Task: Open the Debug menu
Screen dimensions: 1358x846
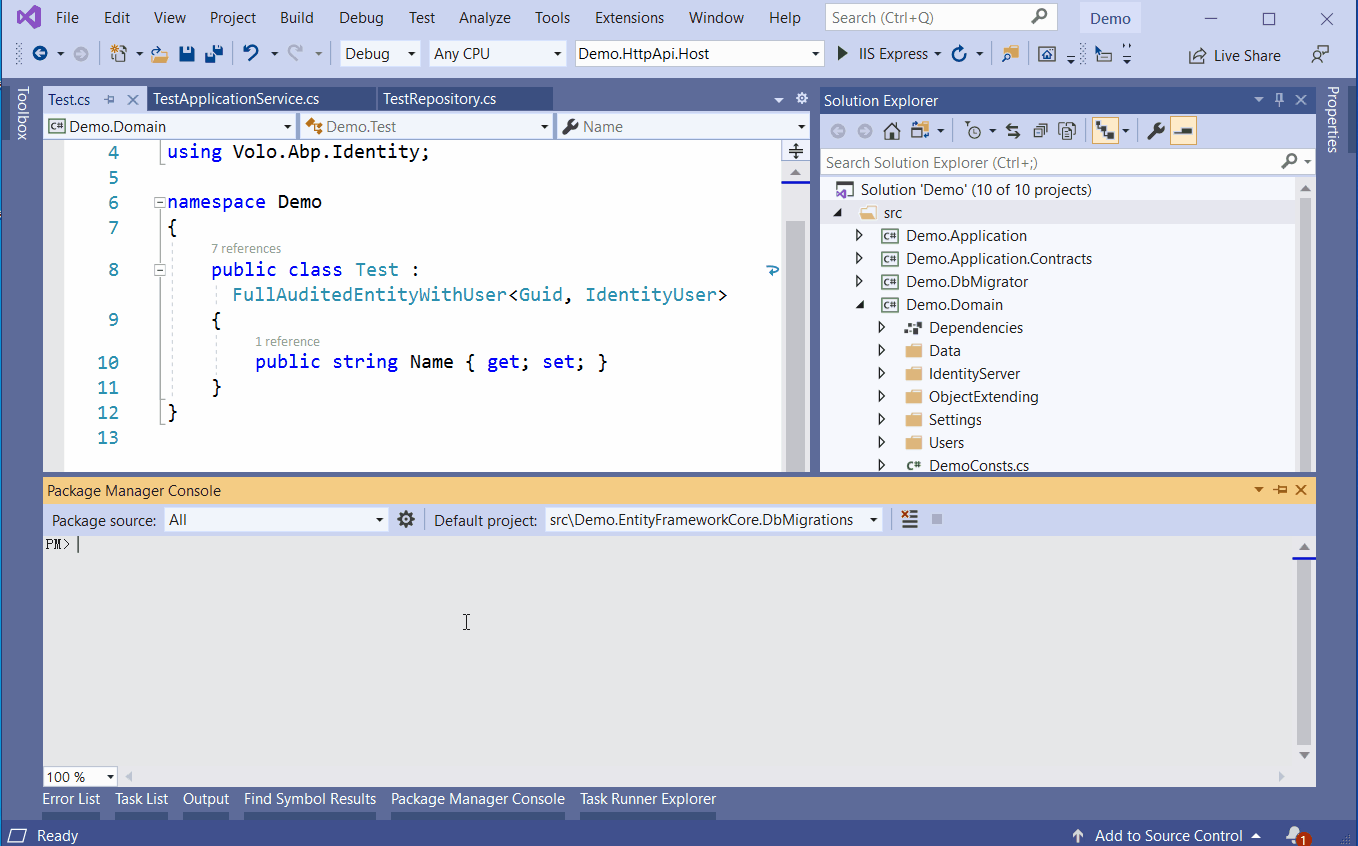Action: [360, 17]
